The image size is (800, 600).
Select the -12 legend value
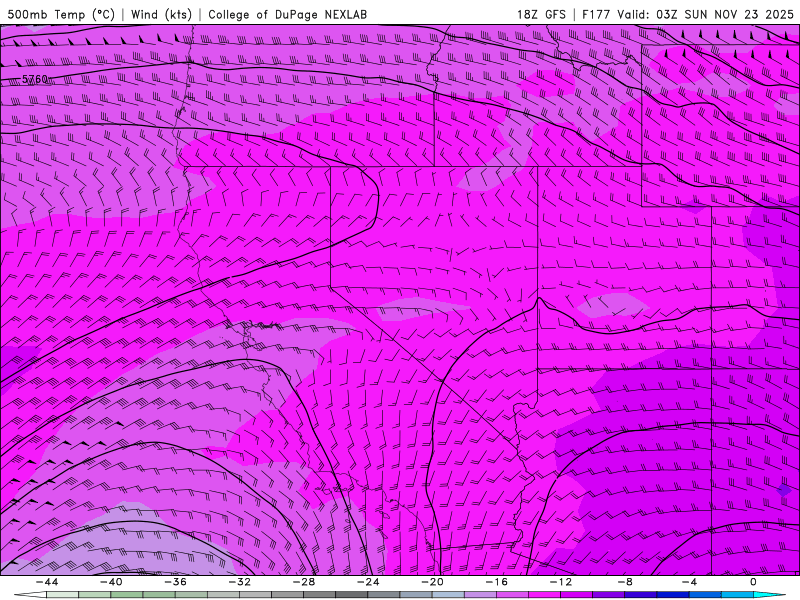(561, 582)
